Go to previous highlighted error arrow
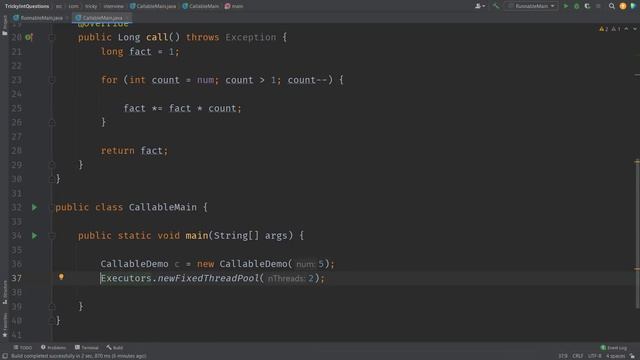The height and width of the screenshot is (360, 640). (626, 29)
